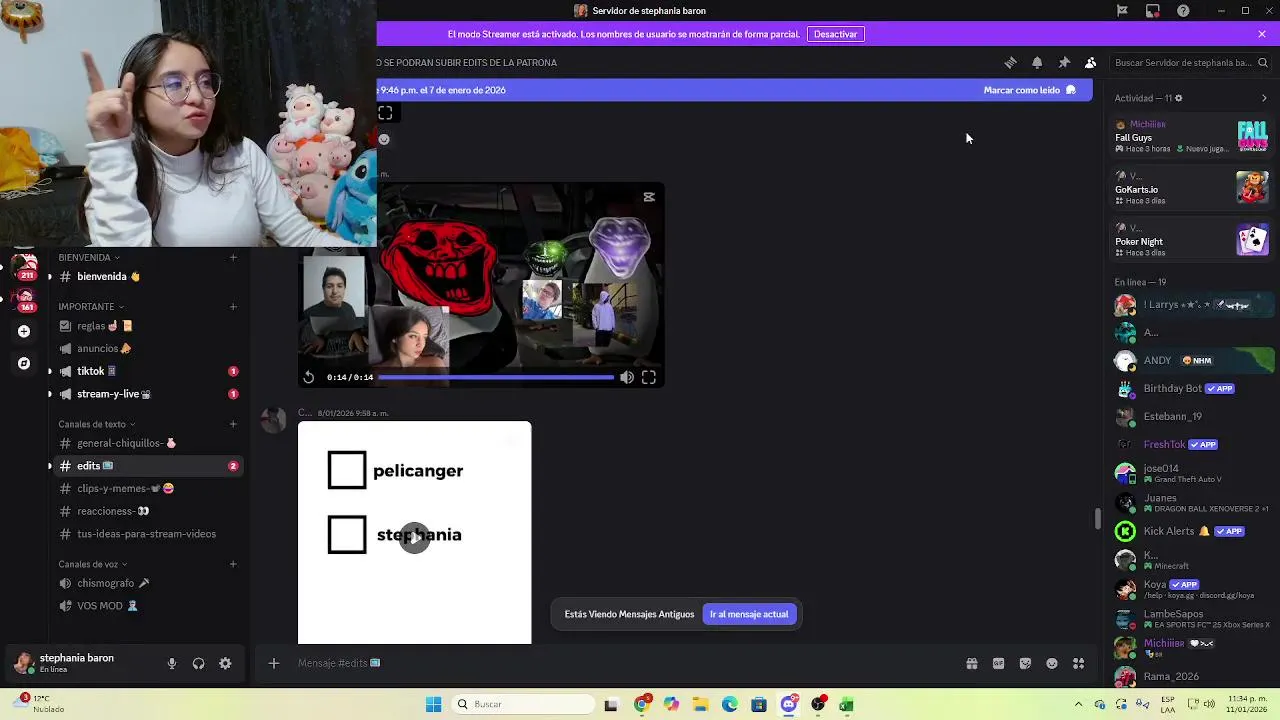Check the pelicanger checkbox in video thumbnail
The width and height of the screenshot is (1280, 720).
pyautogui.click(x=347, y=470)
